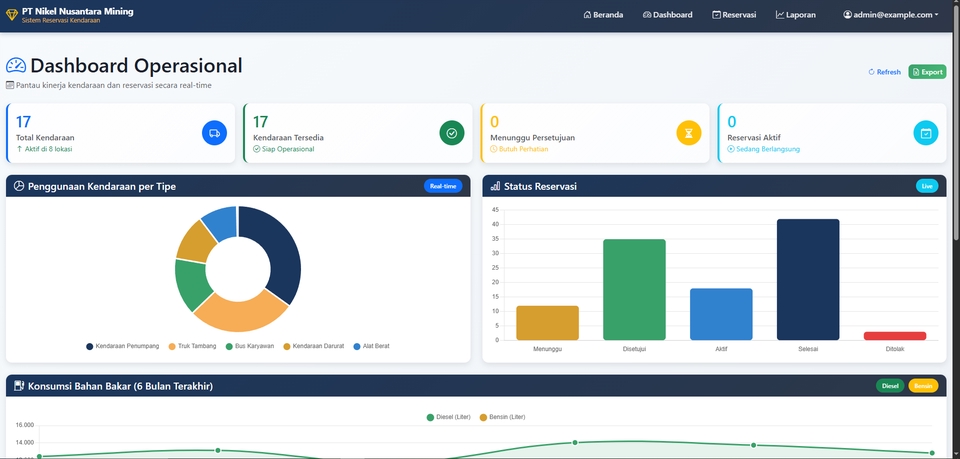The height and width of the screenshot is (459, 960).
Task: Click the table icon before the subtitle text
Action: pyautogui.click(x=10, y=85)
